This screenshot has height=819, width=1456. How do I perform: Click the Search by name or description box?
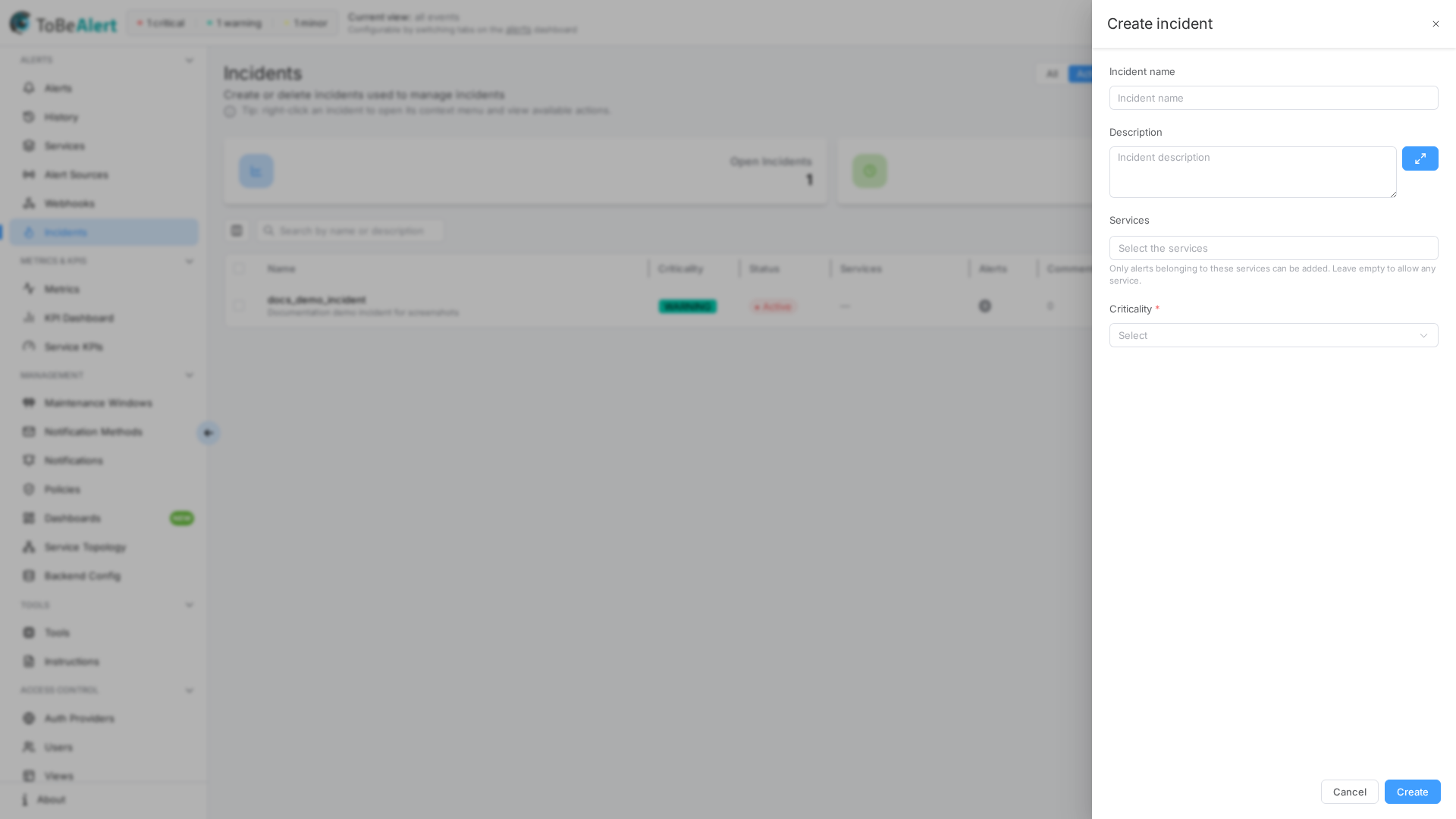click(x=350, y=231)
